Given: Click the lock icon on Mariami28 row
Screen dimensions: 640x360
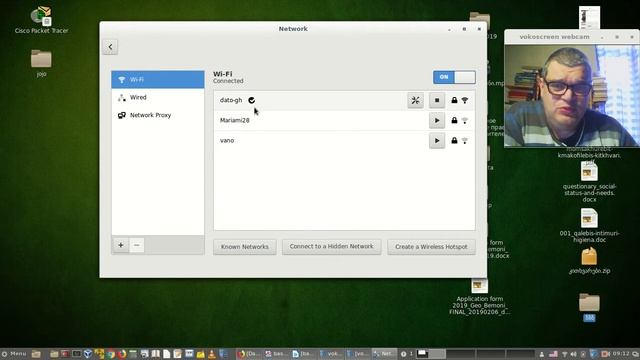Looking at the screenshot, I should pos(454,120).
